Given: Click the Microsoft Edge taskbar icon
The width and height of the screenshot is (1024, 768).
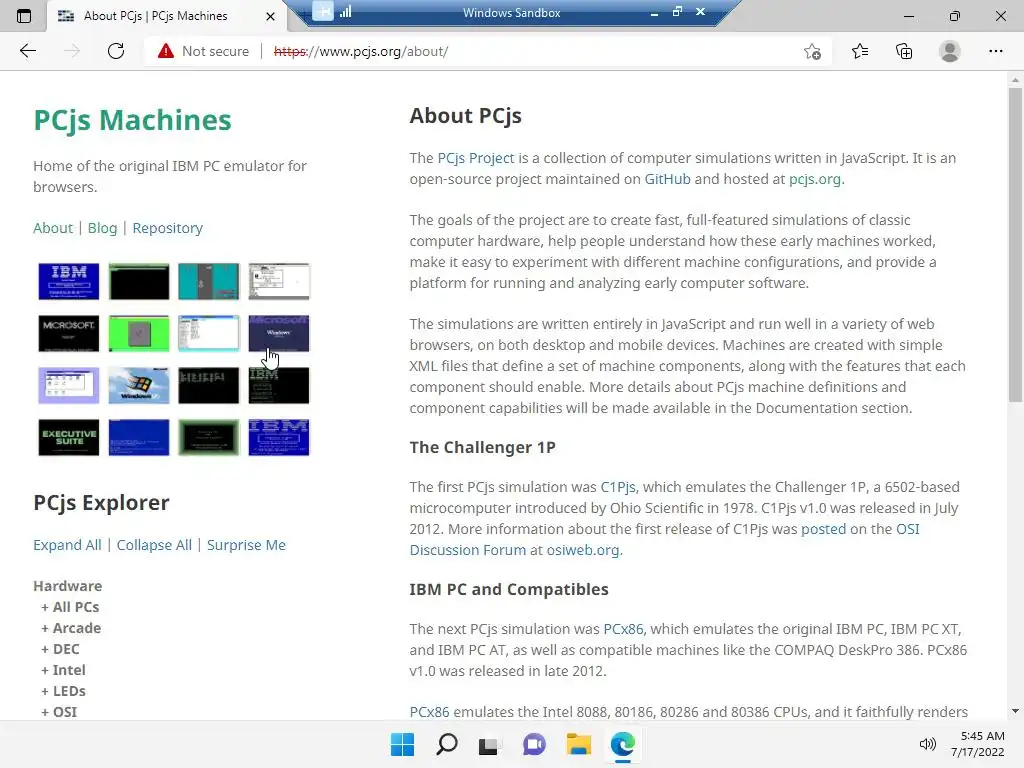Looking at the screenshot, I should pos(622,744).
